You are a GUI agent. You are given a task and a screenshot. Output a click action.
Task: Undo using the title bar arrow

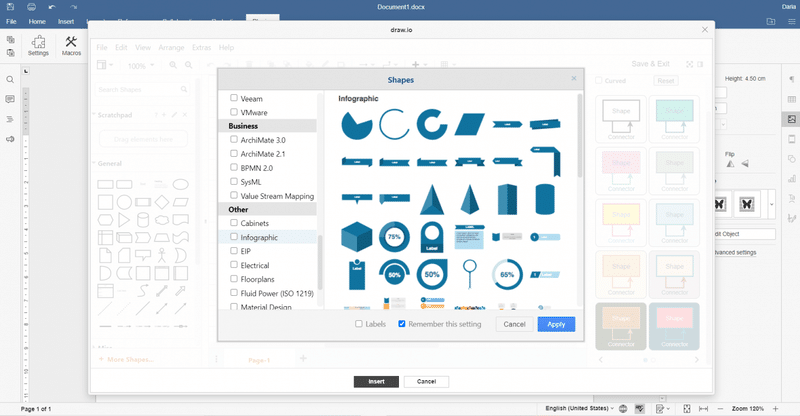[52, 7]
